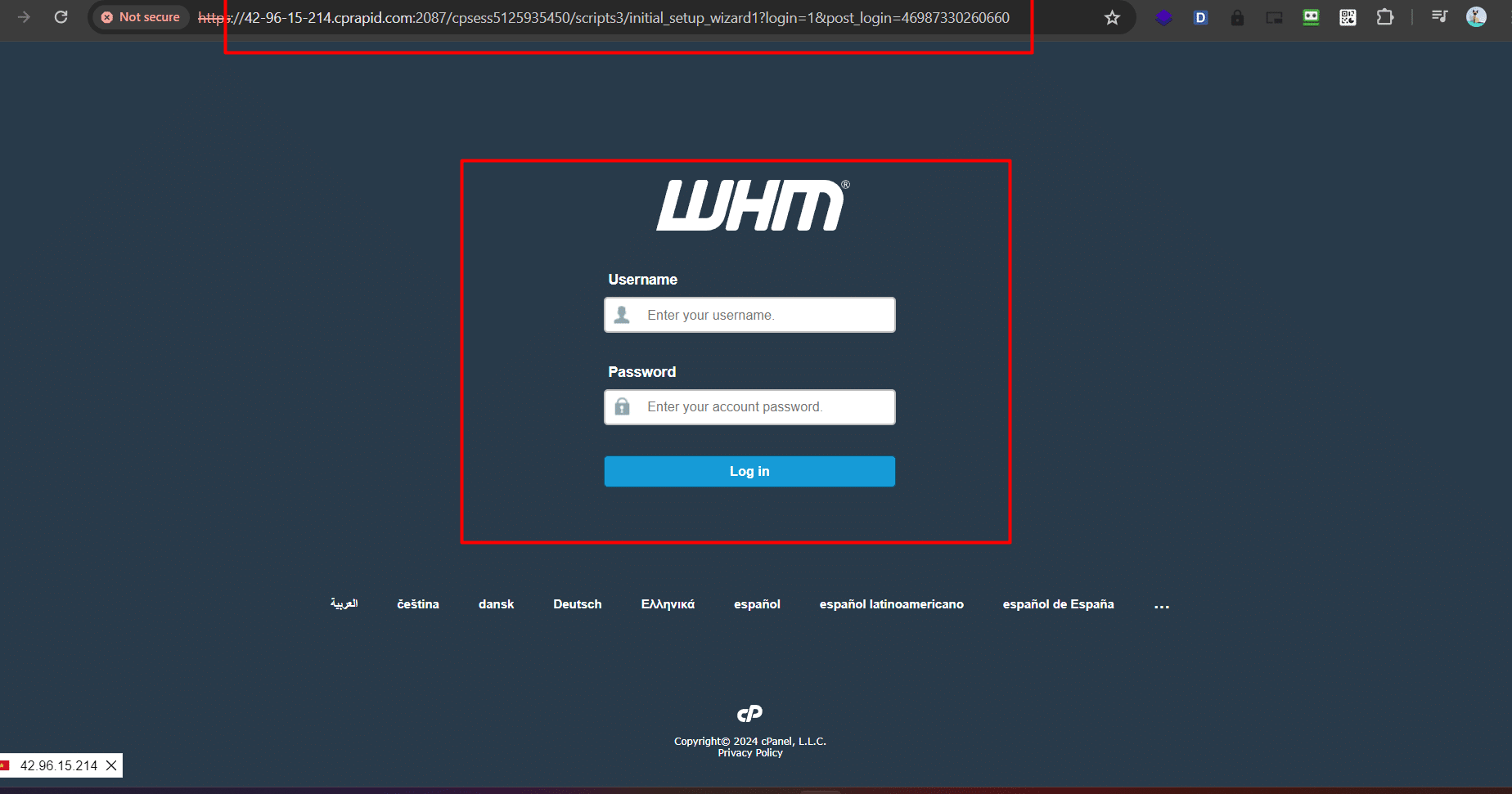Close the 42.96.15.214 item bottom left
This screenshot has height=794, width=1512.
tap(111, 766)
